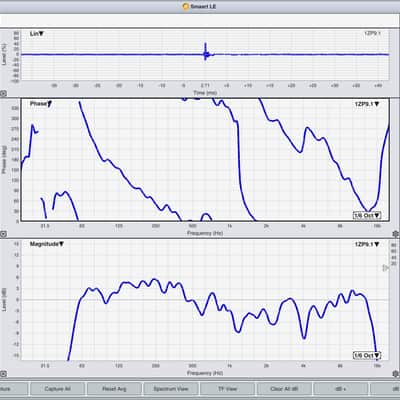Click the Clear All dB button
This screenshot has width=400, height=400.
pos(284,389)
